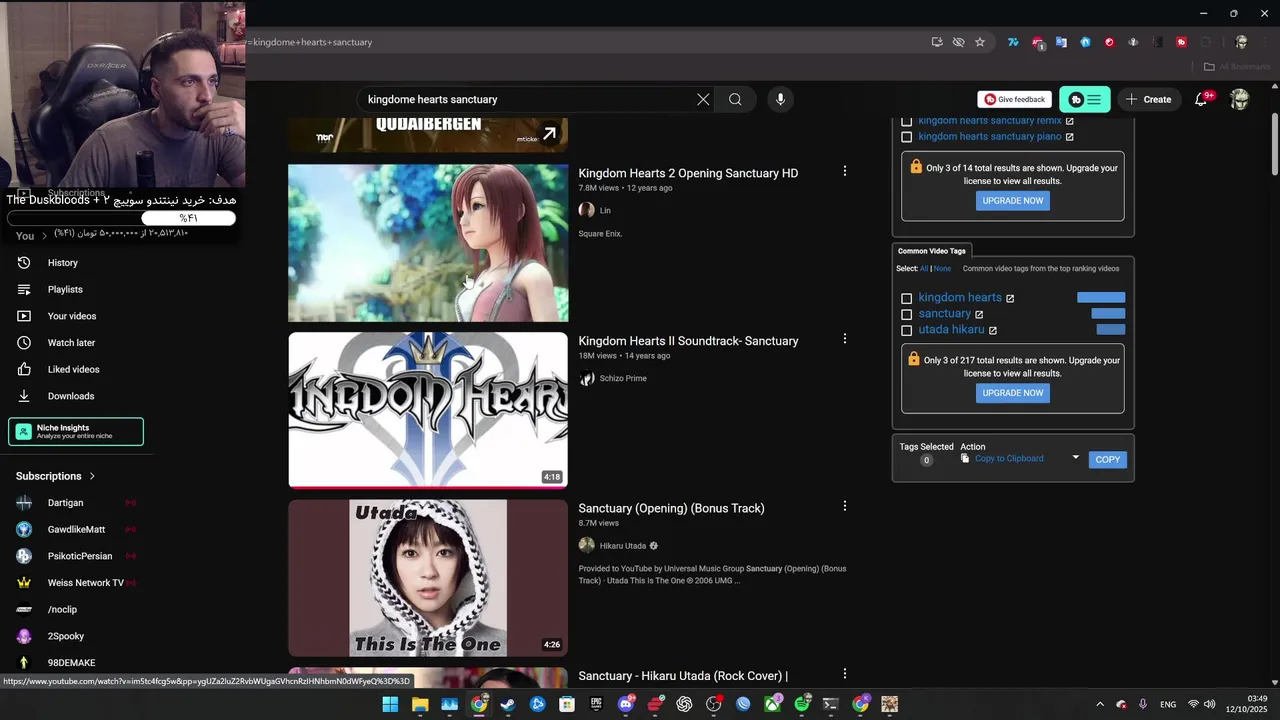Click the crossed-eye icon in address bar

pos(958,42)
